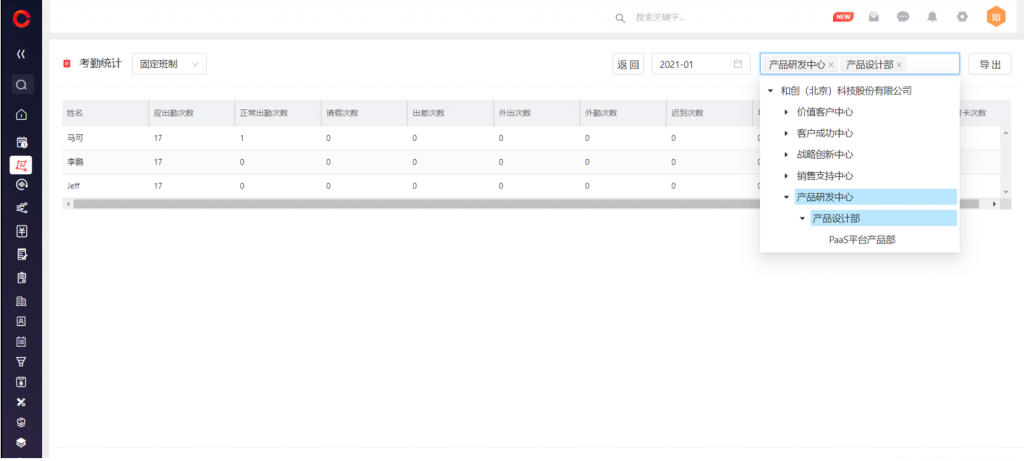The width and height of the screenshot is (1024, 461).
Task: Open the 2021-01 month date picker
Action: 700,65
